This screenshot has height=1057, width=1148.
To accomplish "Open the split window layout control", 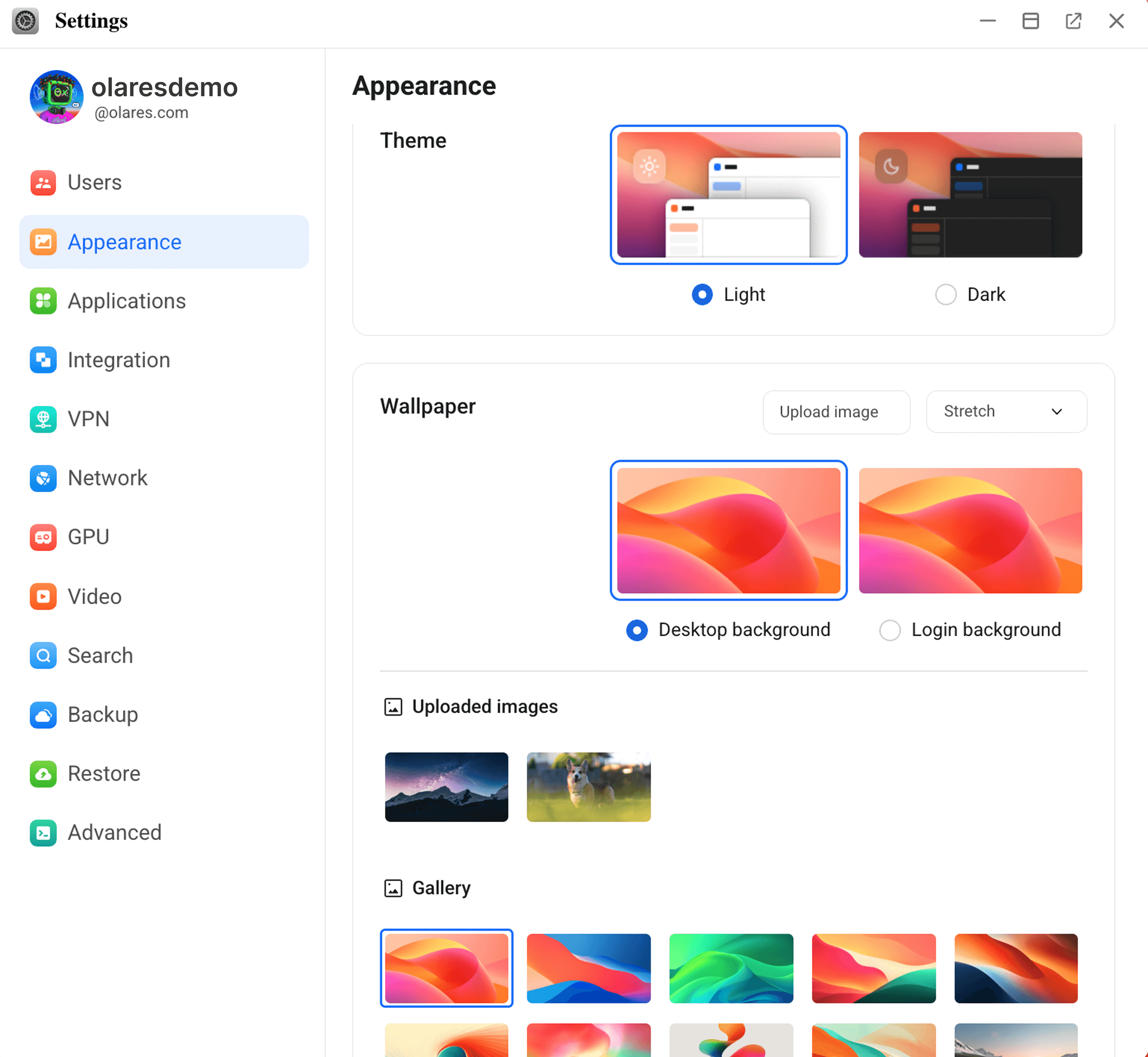I will click(1030, 21).
